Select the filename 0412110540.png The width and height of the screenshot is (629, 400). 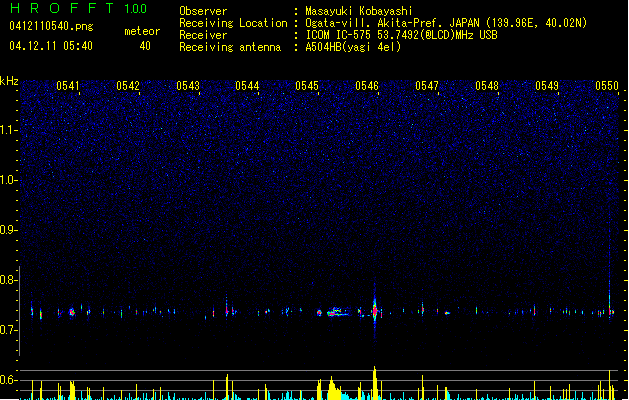click(x=51, y=26)
